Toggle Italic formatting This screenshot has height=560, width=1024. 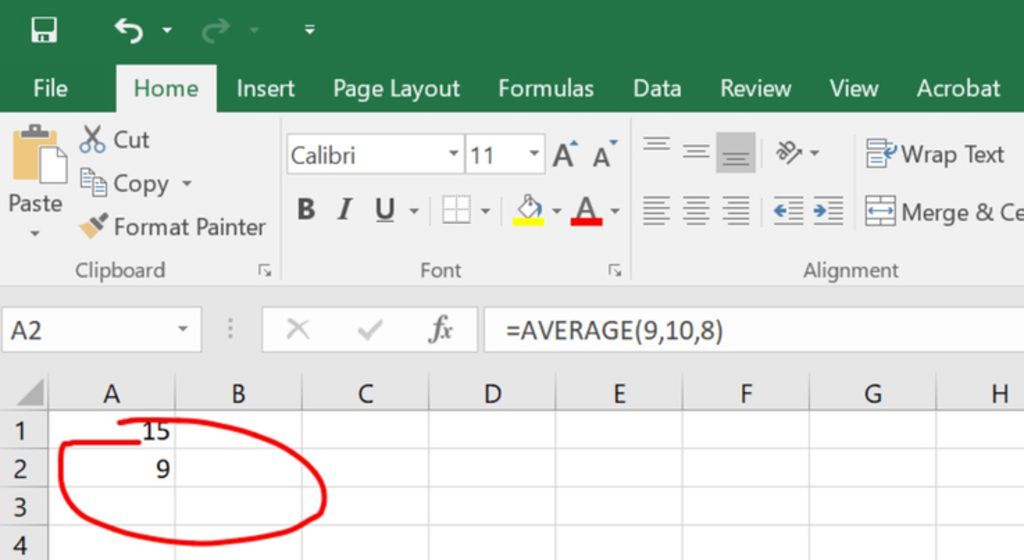[x=345, y=210]
